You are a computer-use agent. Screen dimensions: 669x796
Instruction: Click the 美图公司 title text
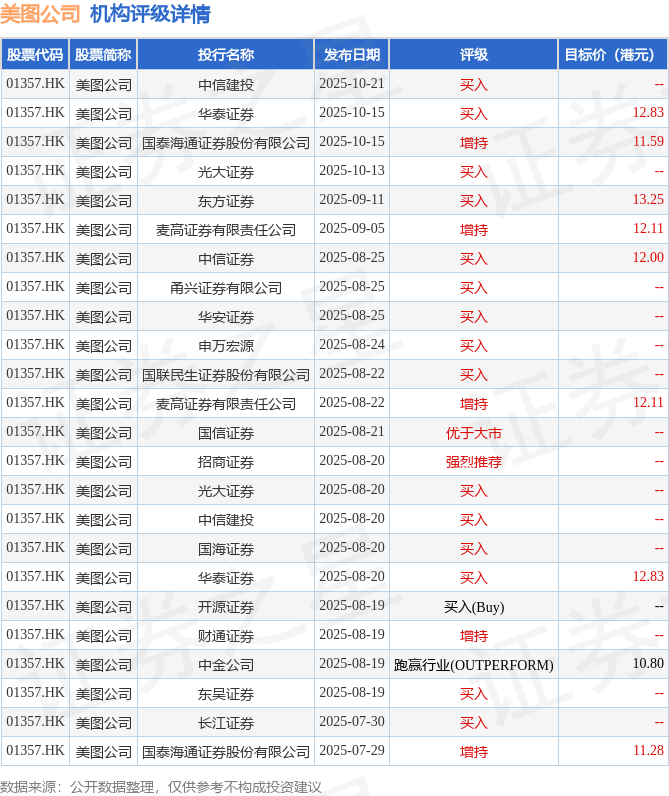click(x=40, y=14)
